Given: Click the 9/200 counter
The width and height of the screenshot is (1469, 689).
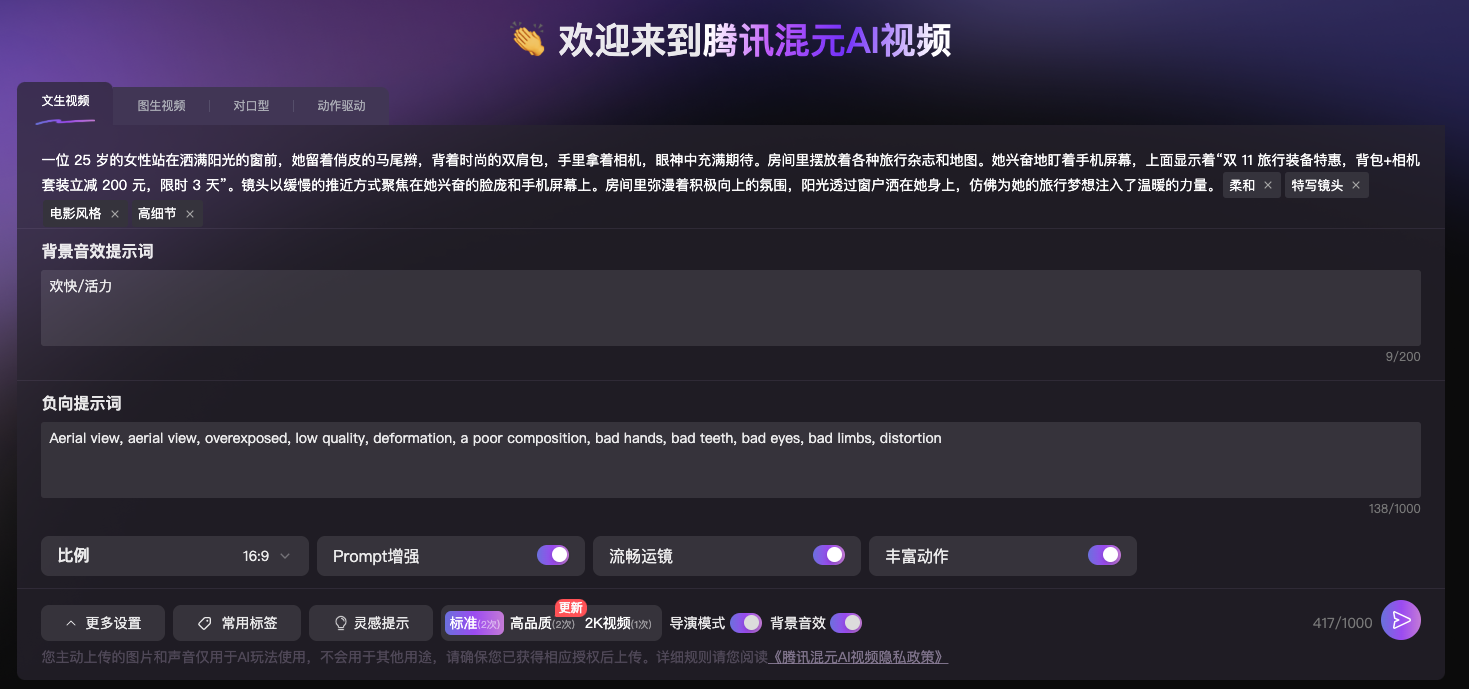Looking at the screenshot, I should point(1403,357).
